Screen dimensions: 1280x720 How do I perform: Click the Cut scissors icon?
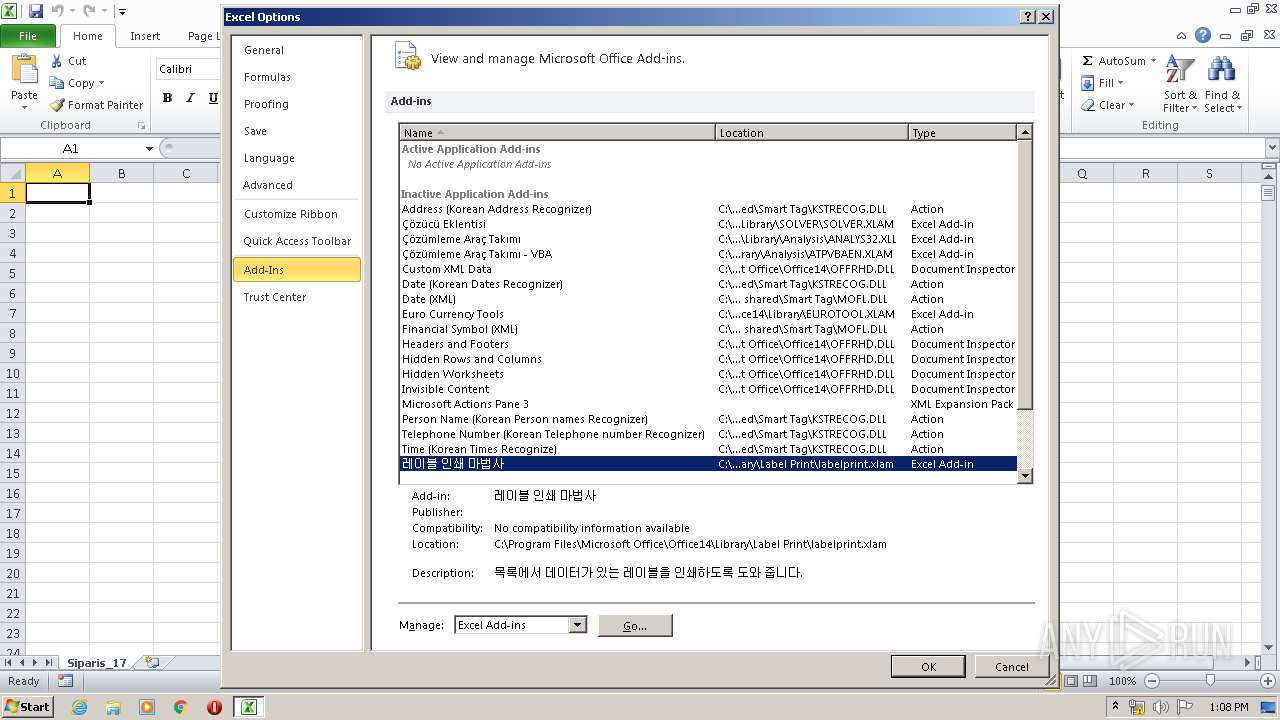[57, 61]
